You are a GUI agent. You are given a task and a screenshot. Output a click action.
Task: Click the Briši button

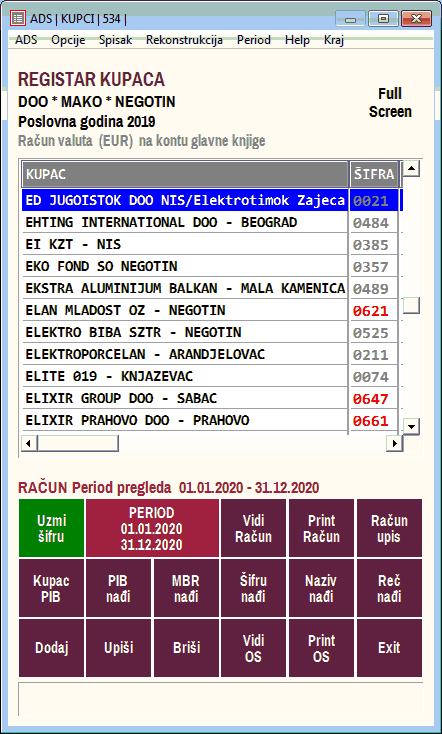[x=186, y=648]
